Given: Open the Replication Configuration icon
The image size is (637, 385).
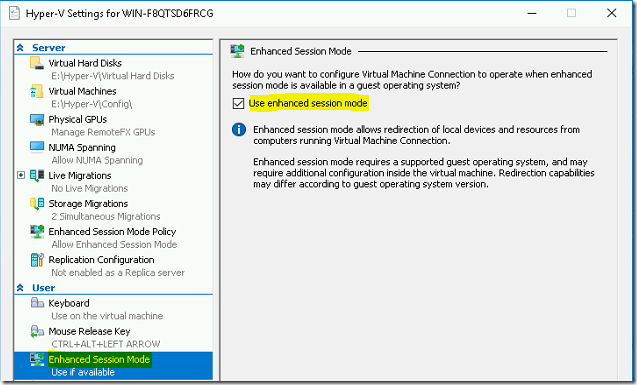Looking at the screenshot, I should (37, 260).
